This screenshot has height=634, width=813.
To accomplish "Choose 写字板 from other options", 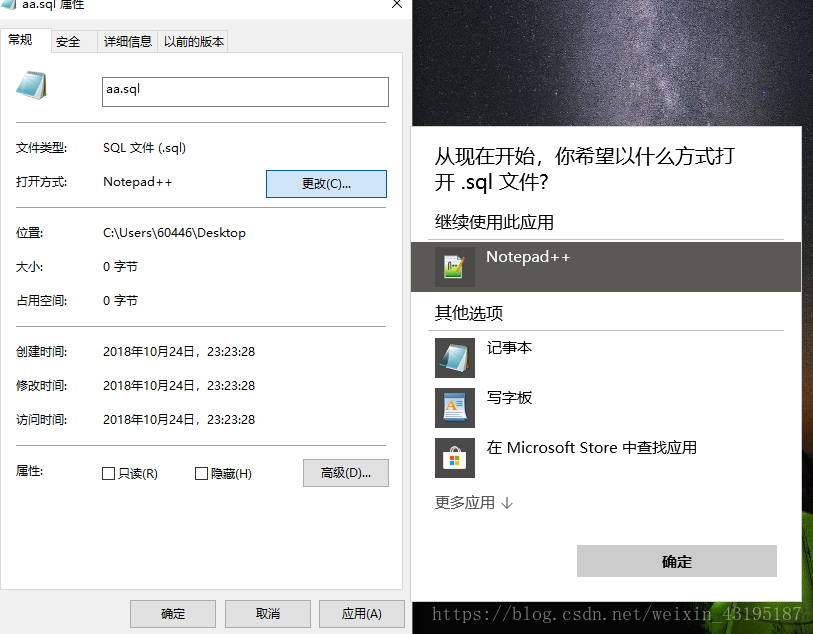I will (x=606, y=407).
